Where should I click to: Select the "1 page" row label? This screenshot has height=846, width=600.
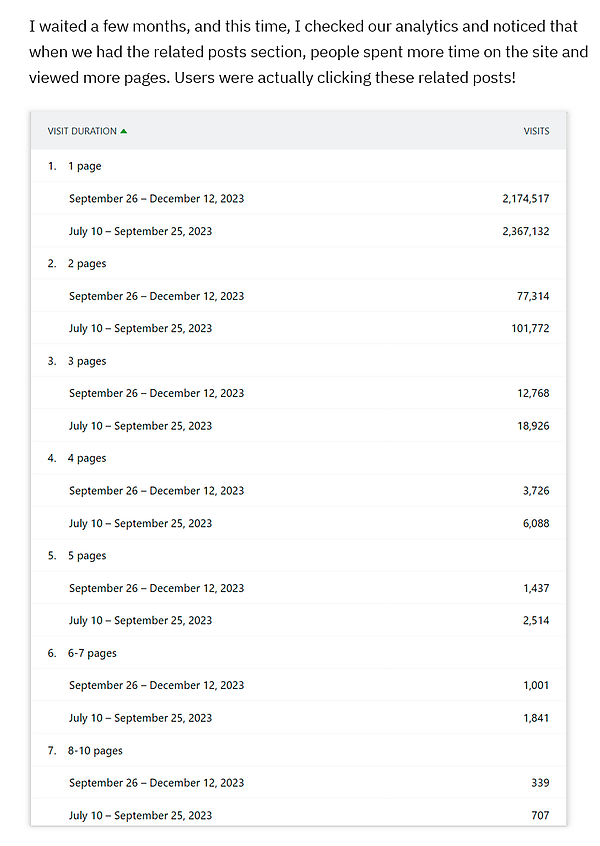pyautogui.click(x=85, y=166)
